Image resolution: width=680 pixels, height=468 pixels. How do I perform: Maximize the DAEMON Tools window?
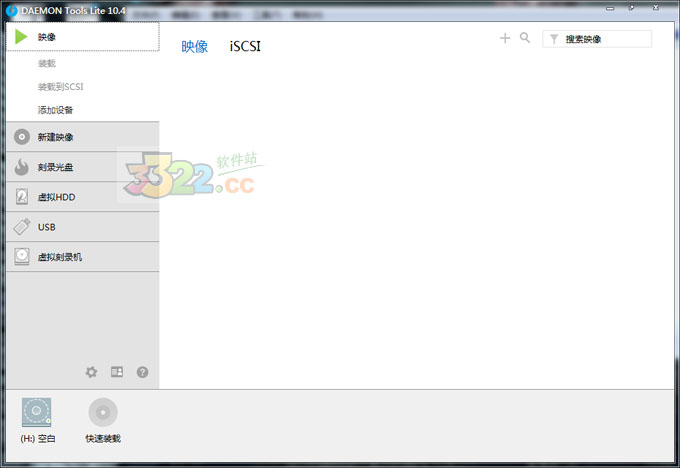pos(631,8)
